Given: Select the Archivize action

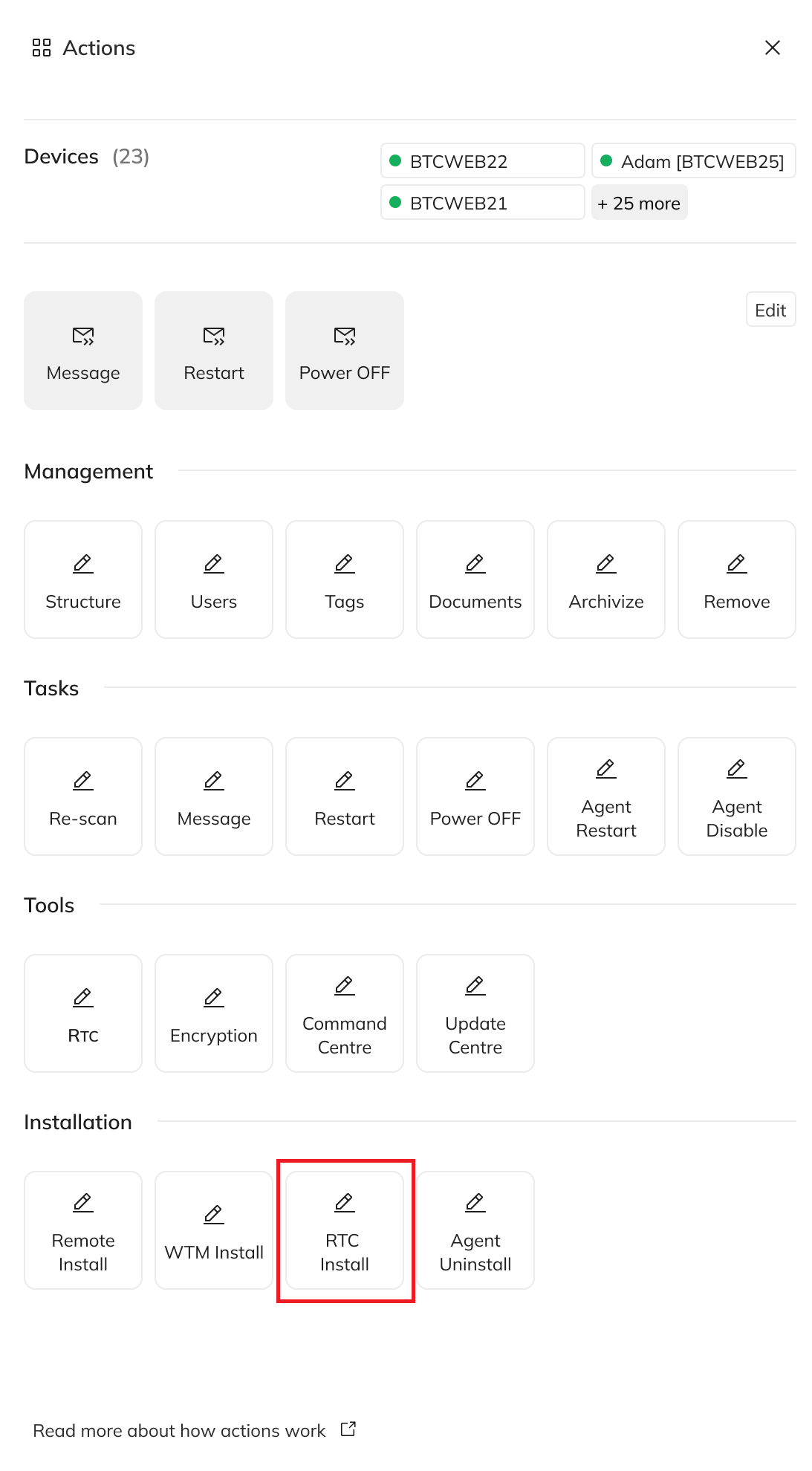Looking at the screenshot, I should (x=606, y=579).
